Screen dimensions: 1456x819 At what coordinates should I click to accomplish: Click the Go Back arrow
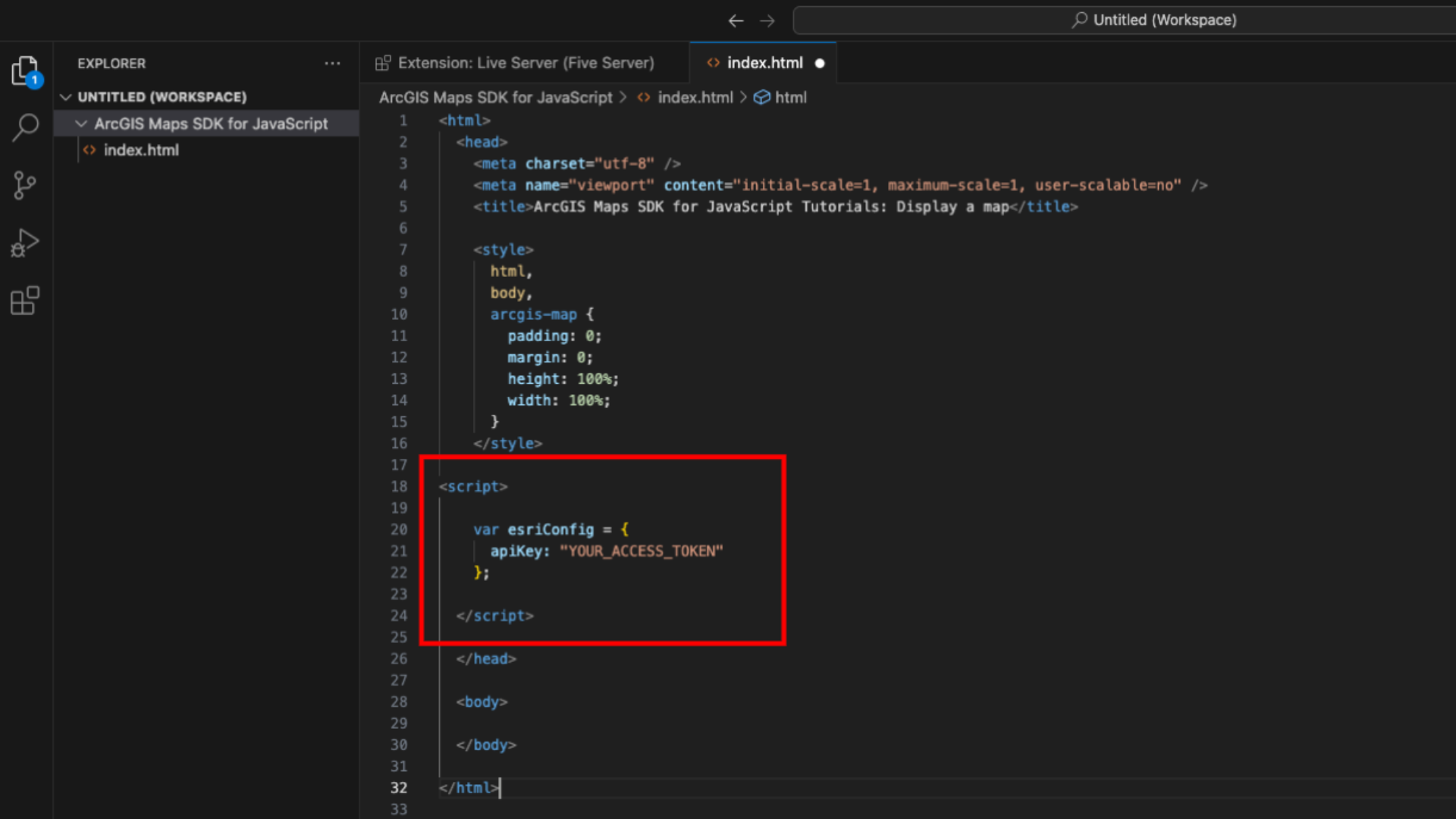coord(735,20)
